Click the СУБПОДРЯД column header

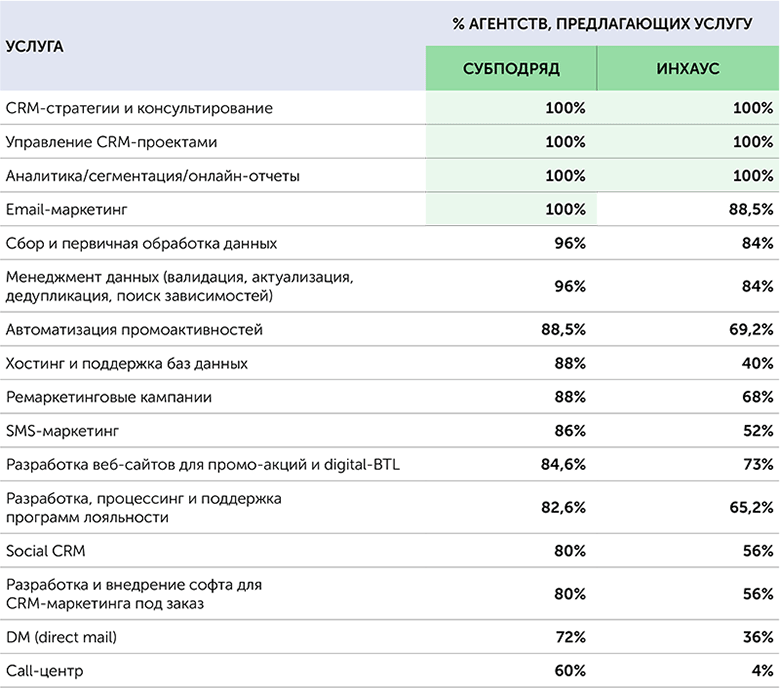click(511, 69)
